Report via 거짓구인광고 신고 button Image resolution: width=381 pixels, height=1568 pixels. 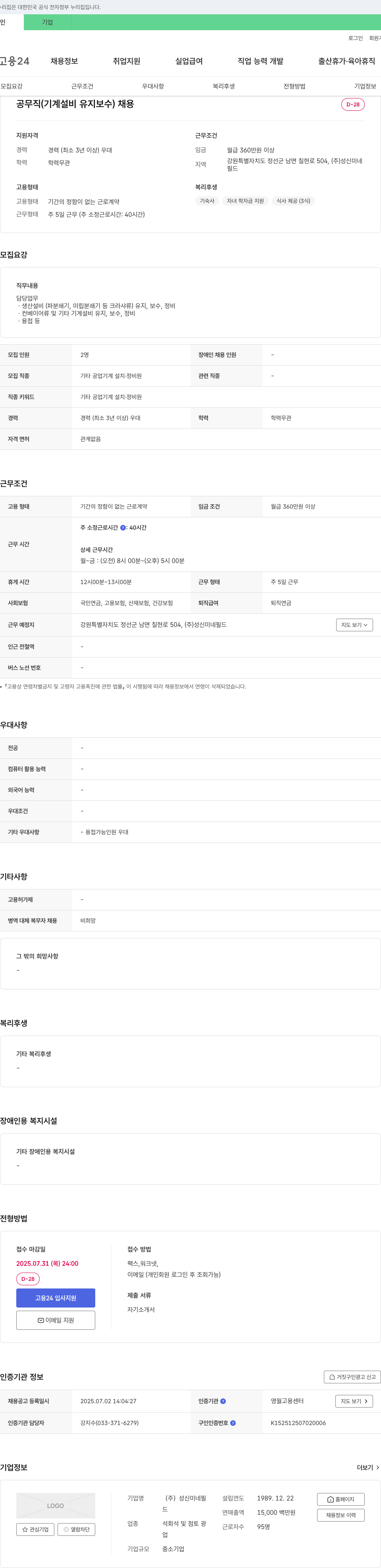coord(352,1376)
